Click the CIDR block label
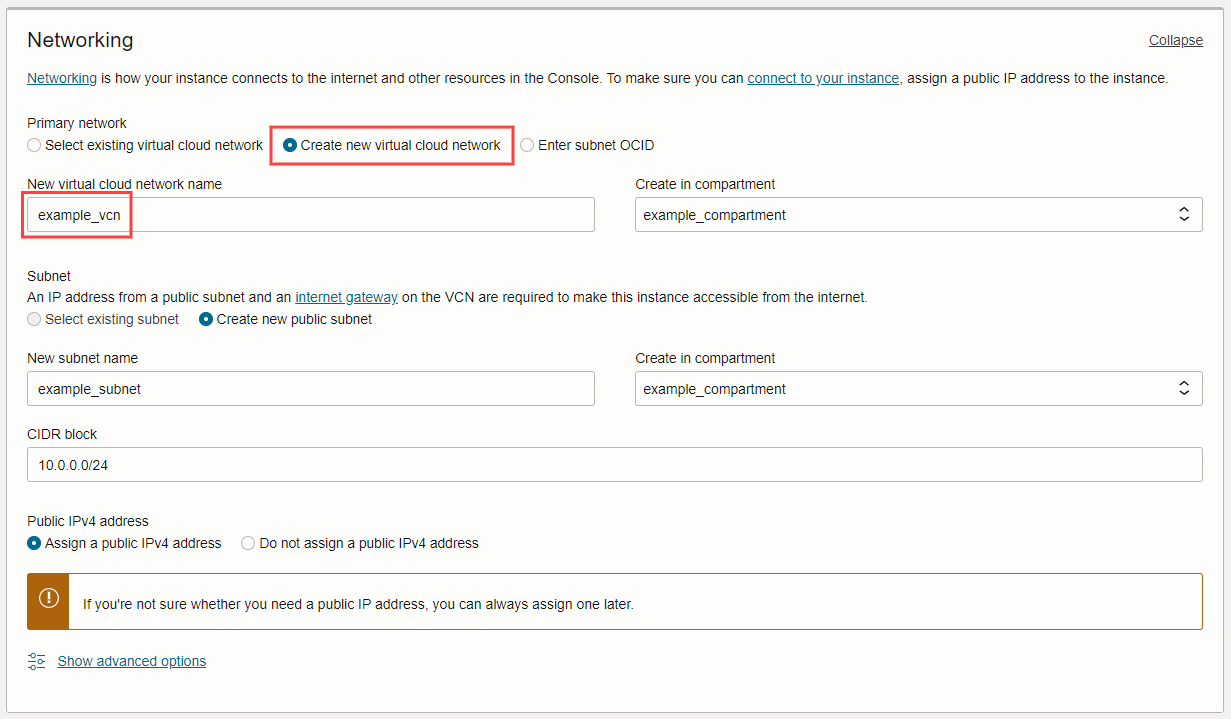This screenshot has height=719, width=1231. [62, 434]
